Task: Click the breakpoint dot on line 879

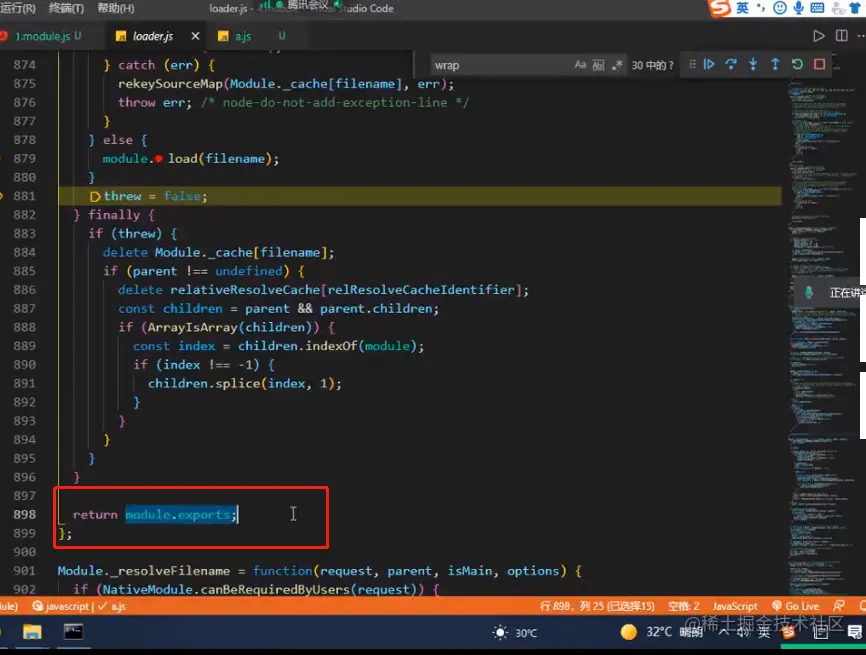Action: 159,159
